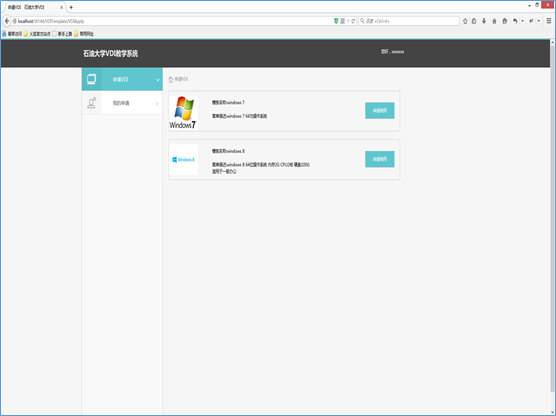Click the user greeting text in header
556x416 pixels.
click(x=393, y=52)
